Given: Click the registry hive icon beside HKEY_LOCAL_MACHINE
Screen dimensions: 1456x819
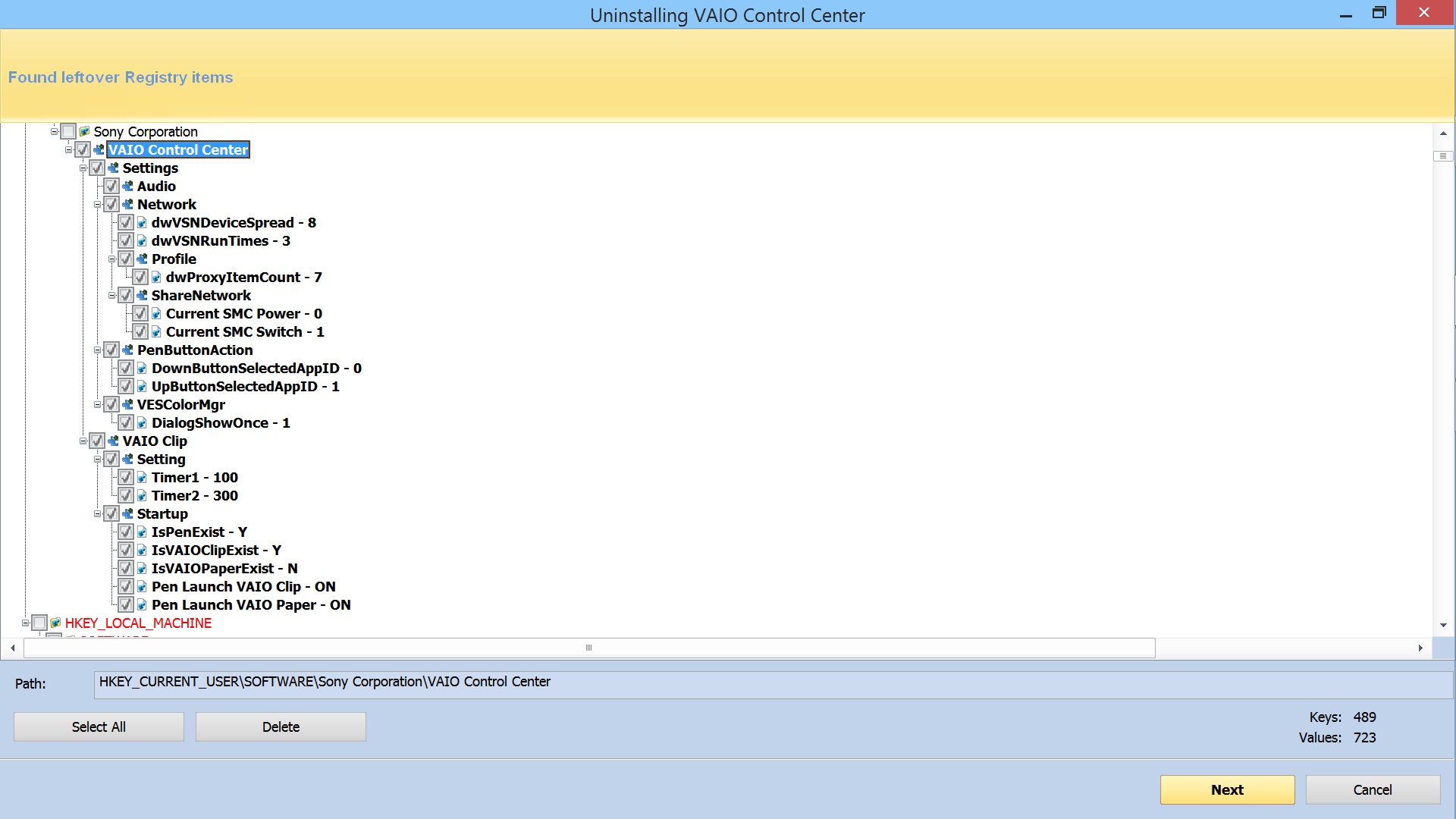Looking at the screenshot, I should 55,623.
